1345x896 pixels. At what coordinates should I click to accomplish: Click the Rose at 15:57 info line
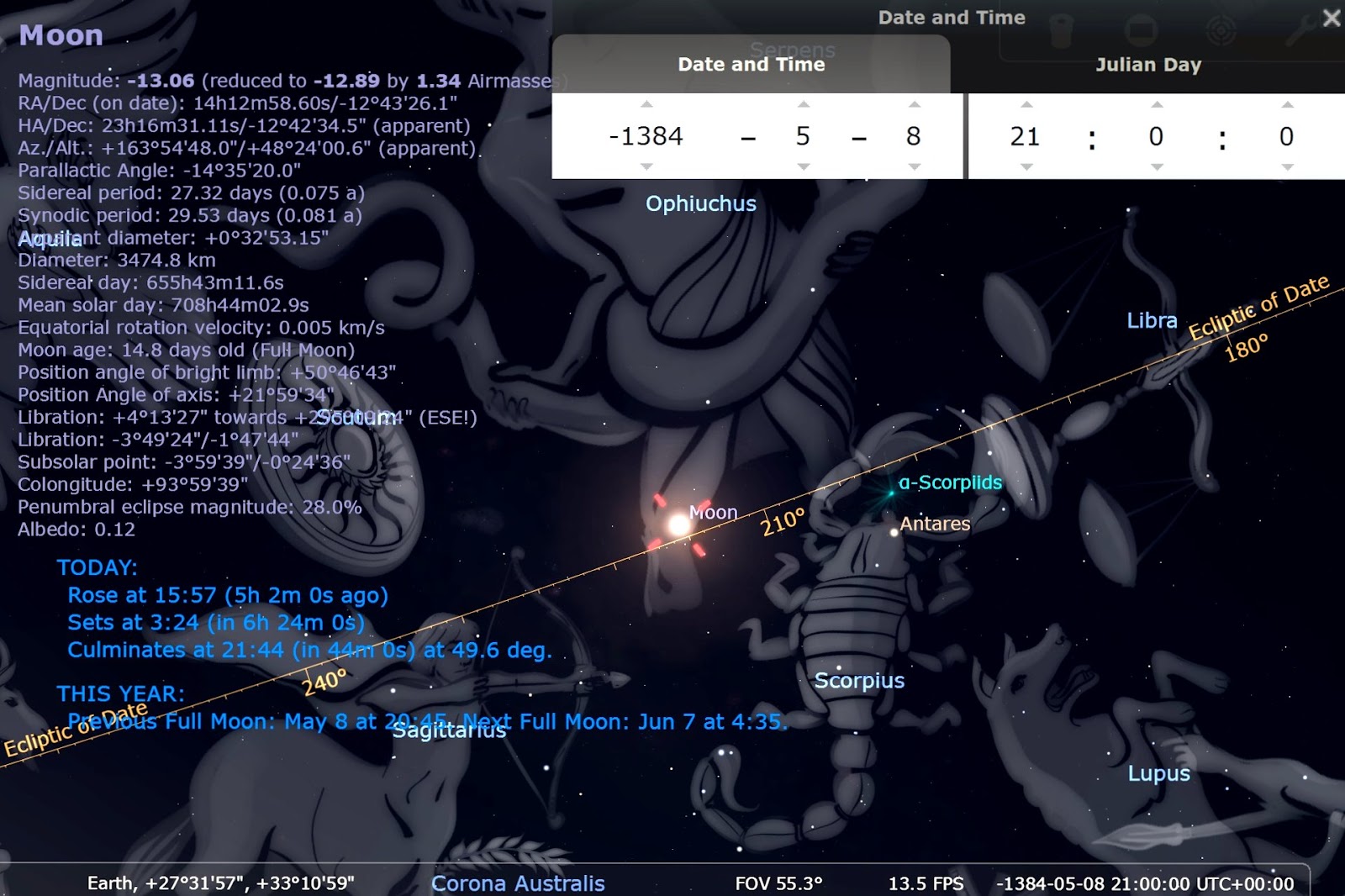click(228, 595)
